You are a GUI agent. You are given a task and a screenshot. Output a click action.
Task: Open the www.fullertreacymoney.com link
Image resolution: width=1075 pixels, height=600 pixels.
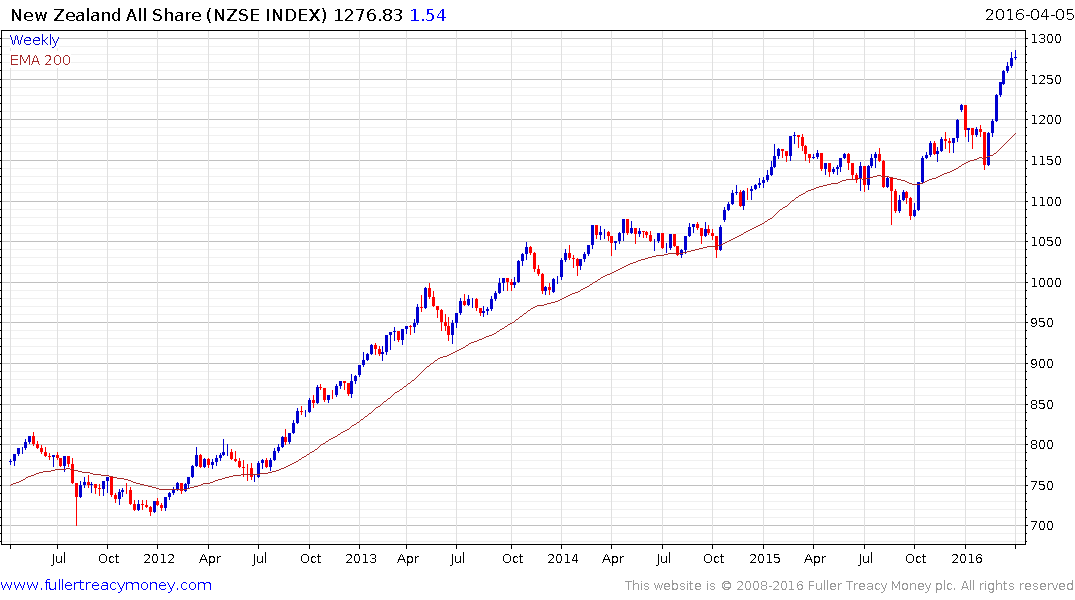[x=106, y=585]
